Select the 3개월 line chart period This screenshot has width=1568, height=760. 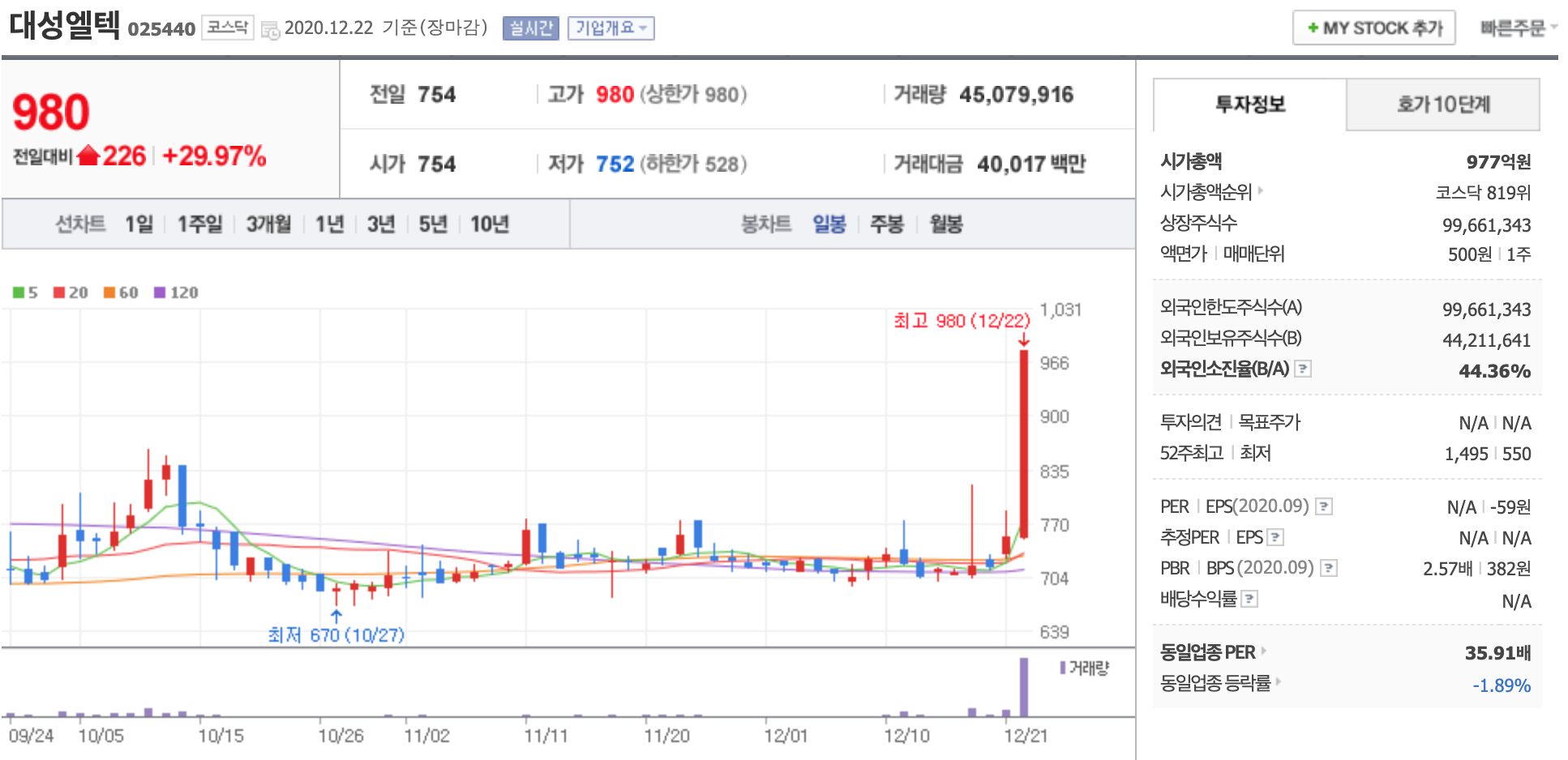[x=268, y=224]
